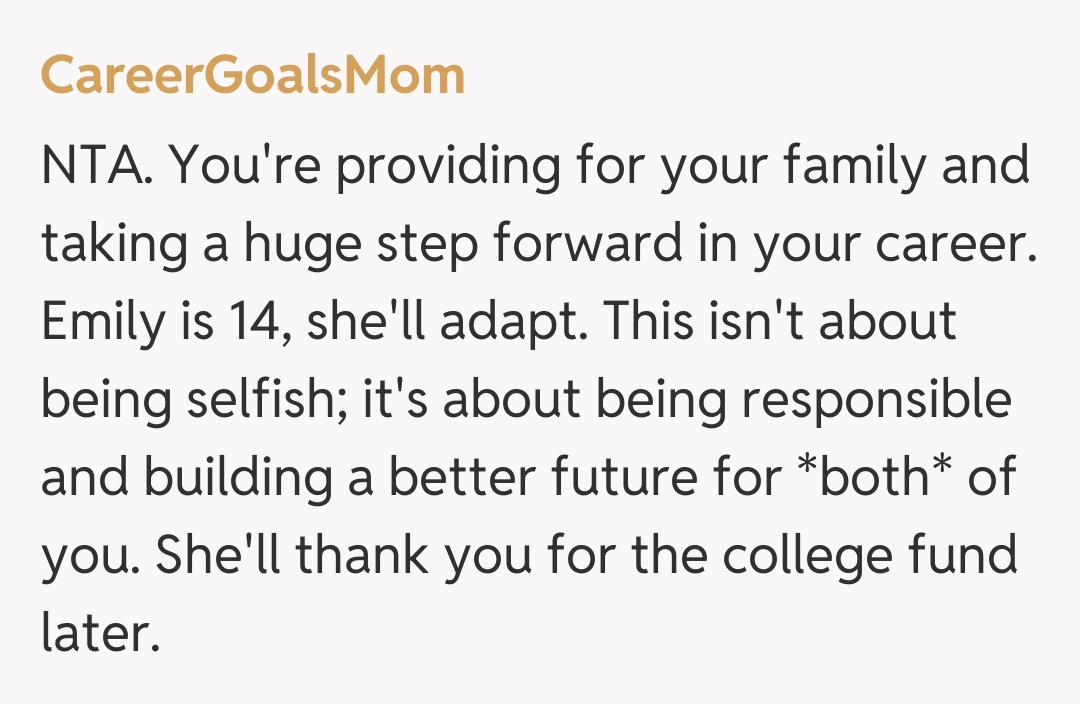1080x704 pixels.
Task: Click the number '14' in the comment
Action: (x=243, y=320)
